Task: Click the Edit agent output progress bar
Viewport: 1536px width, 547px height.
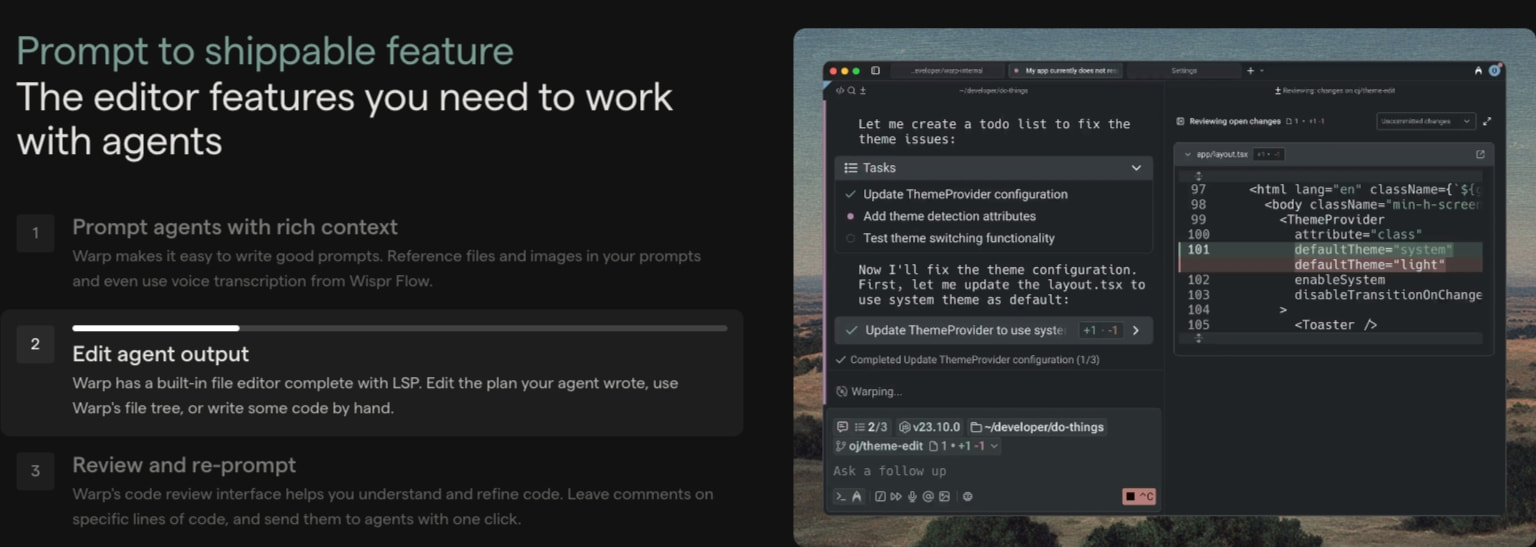Action: 399,328
